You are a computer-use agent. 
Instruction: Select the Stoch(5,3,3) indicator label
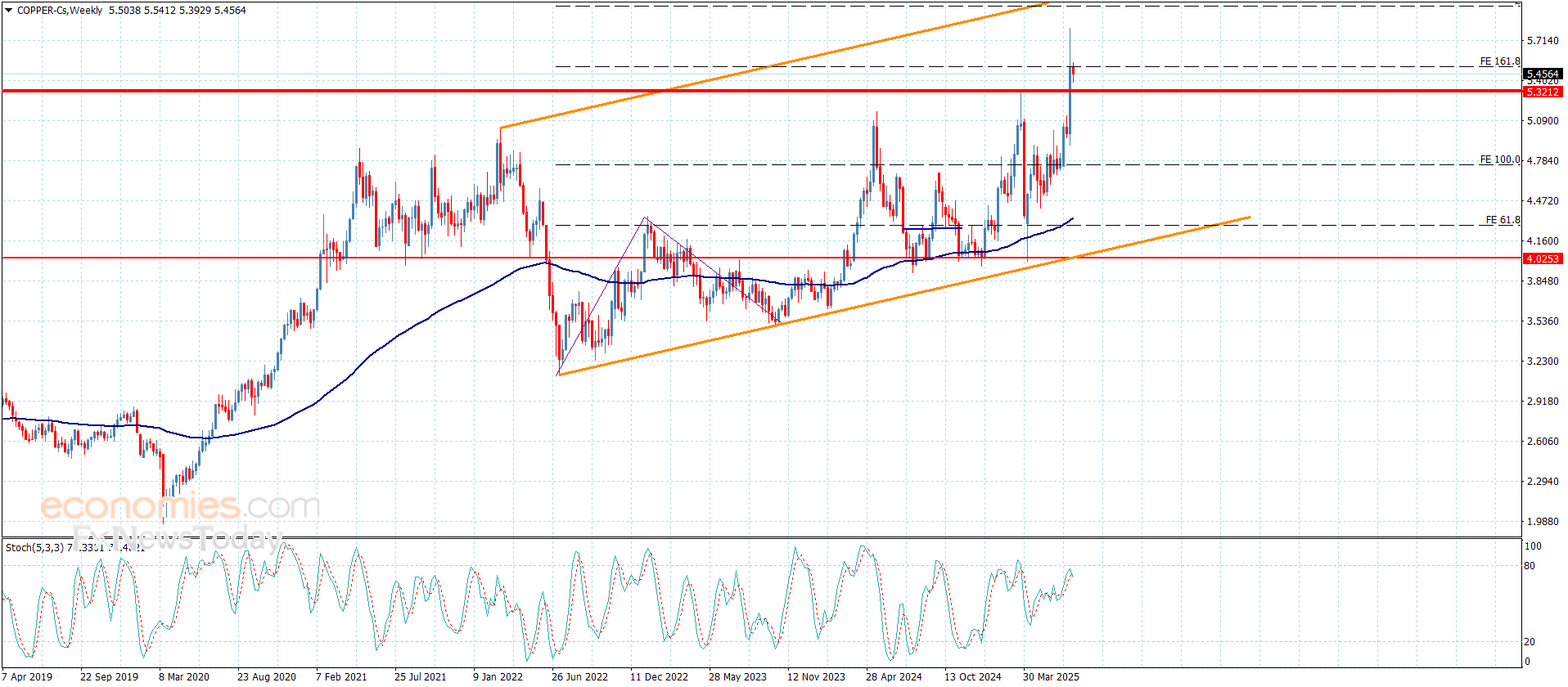(34, 547)
